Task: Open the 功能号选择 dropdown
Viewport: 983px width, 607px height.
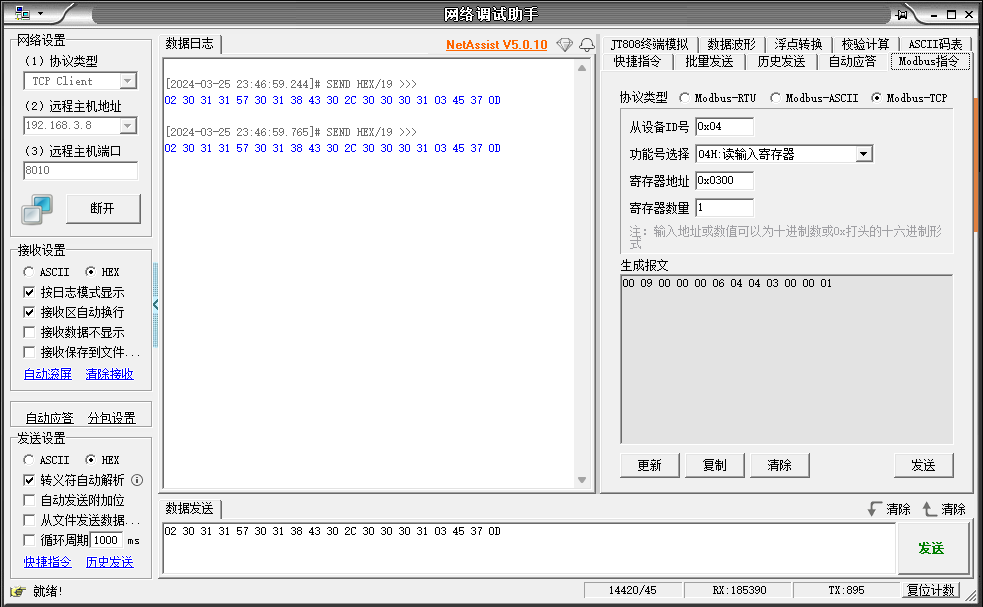Action: pos(864,154)
